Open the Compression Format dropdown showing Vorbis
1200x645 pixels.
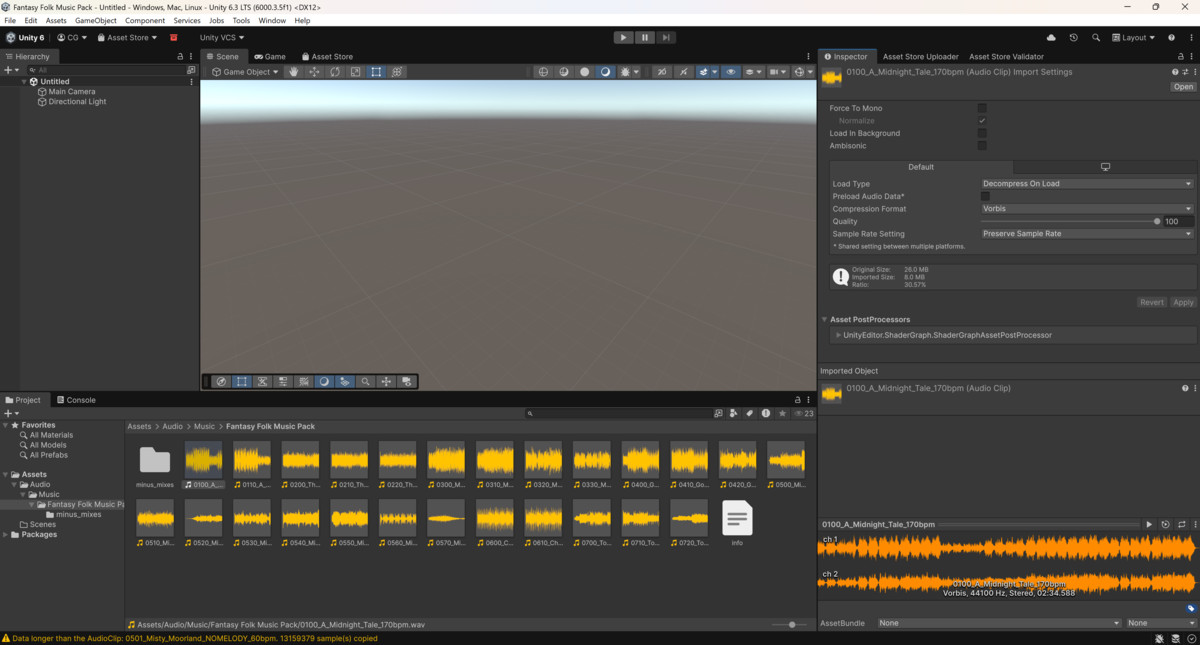(x=1087, y=209)
